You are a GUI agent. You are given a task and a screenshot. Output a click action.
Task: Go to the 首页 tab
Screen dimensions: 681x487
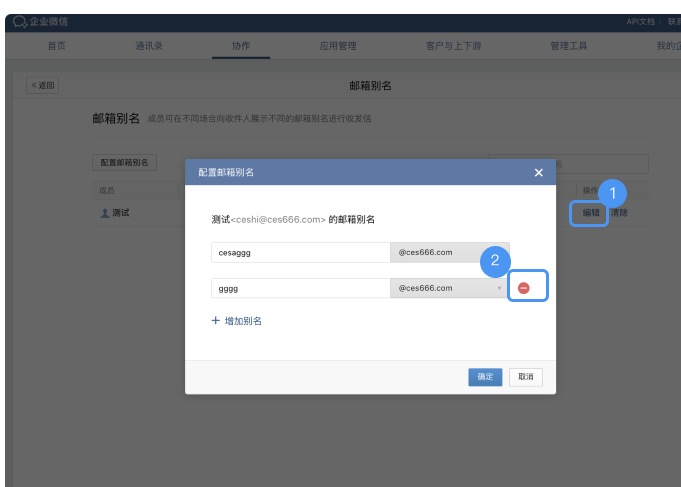[x=56, y=46]
